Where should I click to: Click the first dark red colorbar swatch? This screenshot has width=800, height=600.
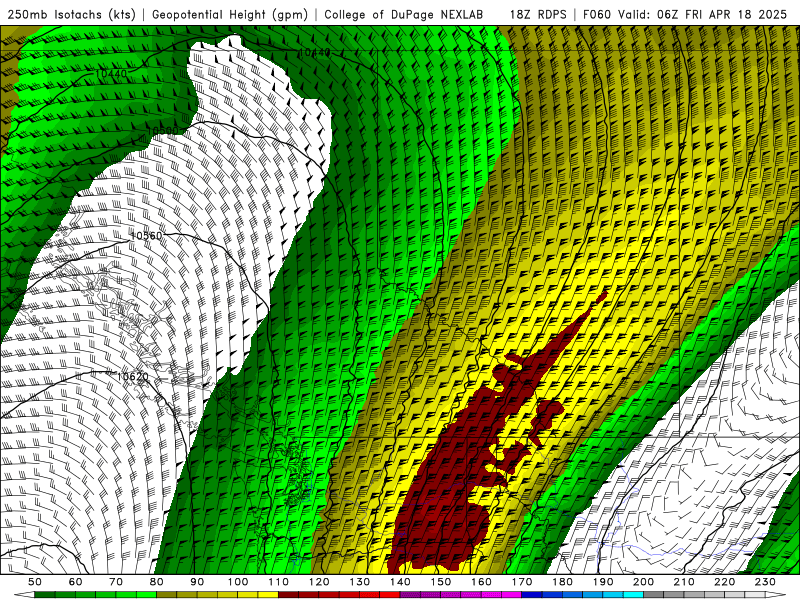click(x=289, y=594)
